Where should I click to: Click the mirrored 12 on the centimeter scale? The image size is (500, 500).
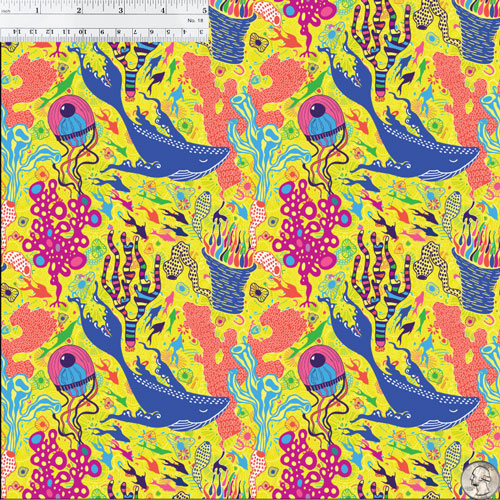click(x=50, y=32)
